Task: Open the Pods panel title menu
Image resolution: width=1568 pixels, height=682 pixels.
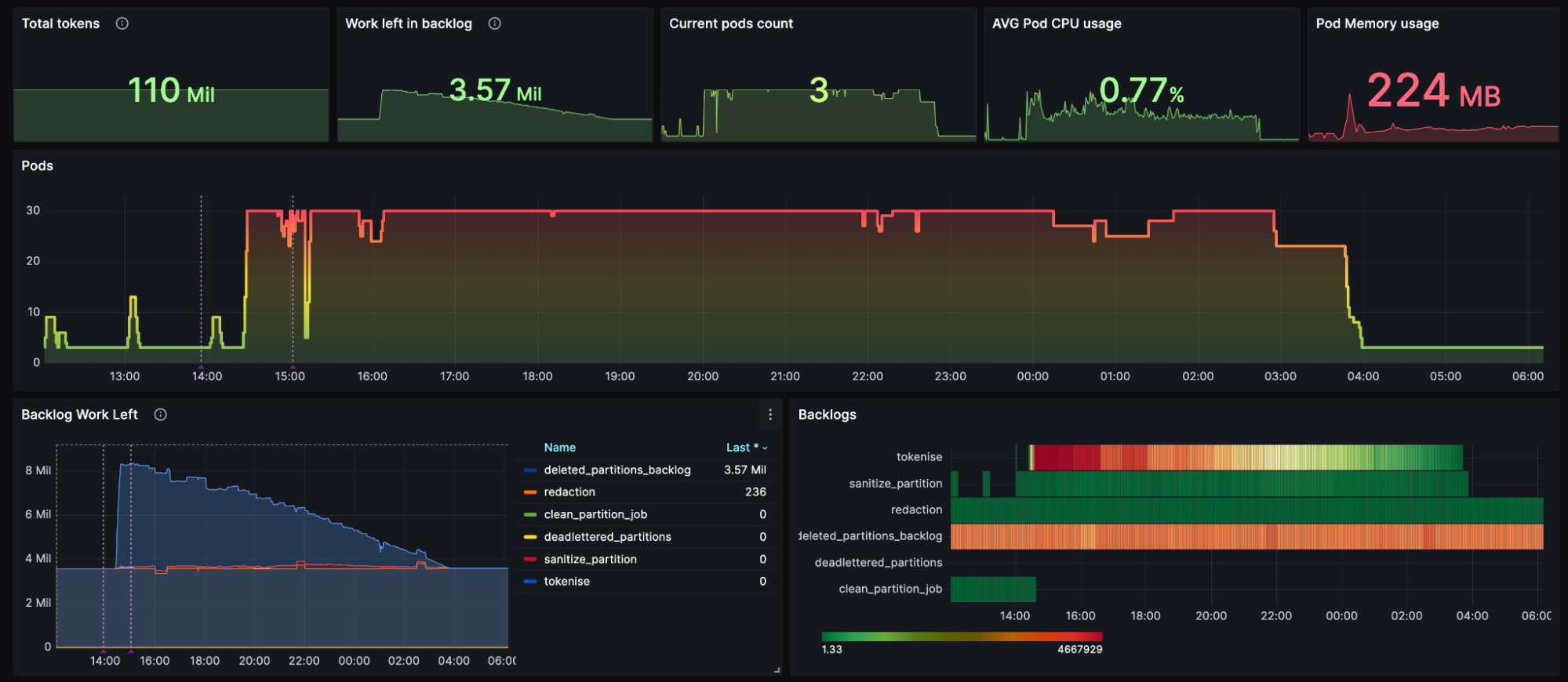Action: (x=37, y=165)
